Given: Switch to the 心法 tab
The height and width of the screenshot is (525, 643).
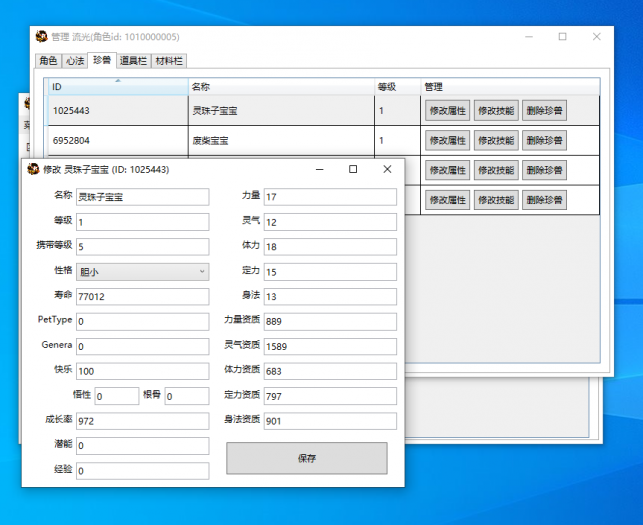Looking at the screenshot, I should pos(75,61).
